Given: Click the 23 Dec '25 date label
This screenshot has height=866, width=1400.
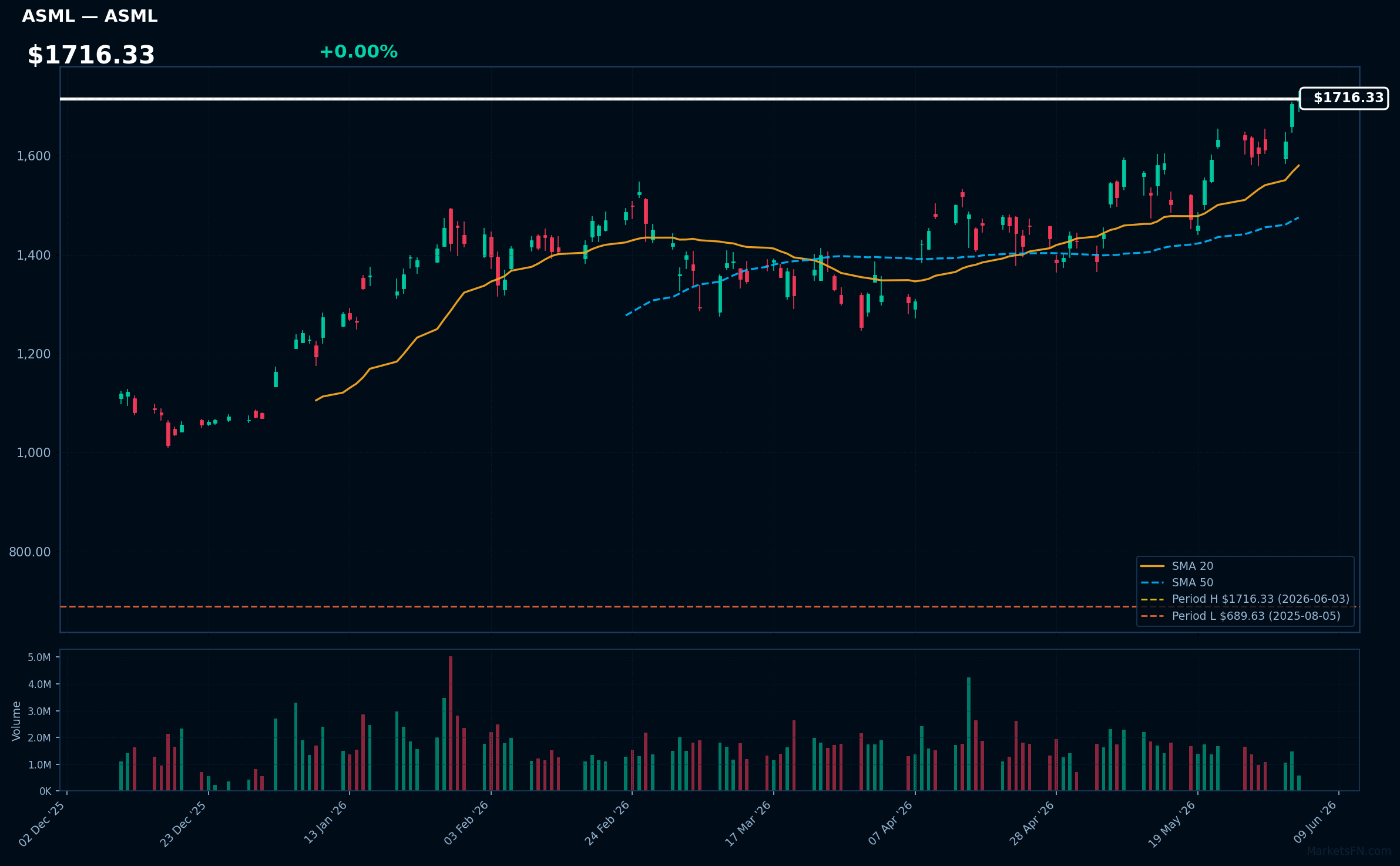Looking at the screenshot, I should (183, 823).
